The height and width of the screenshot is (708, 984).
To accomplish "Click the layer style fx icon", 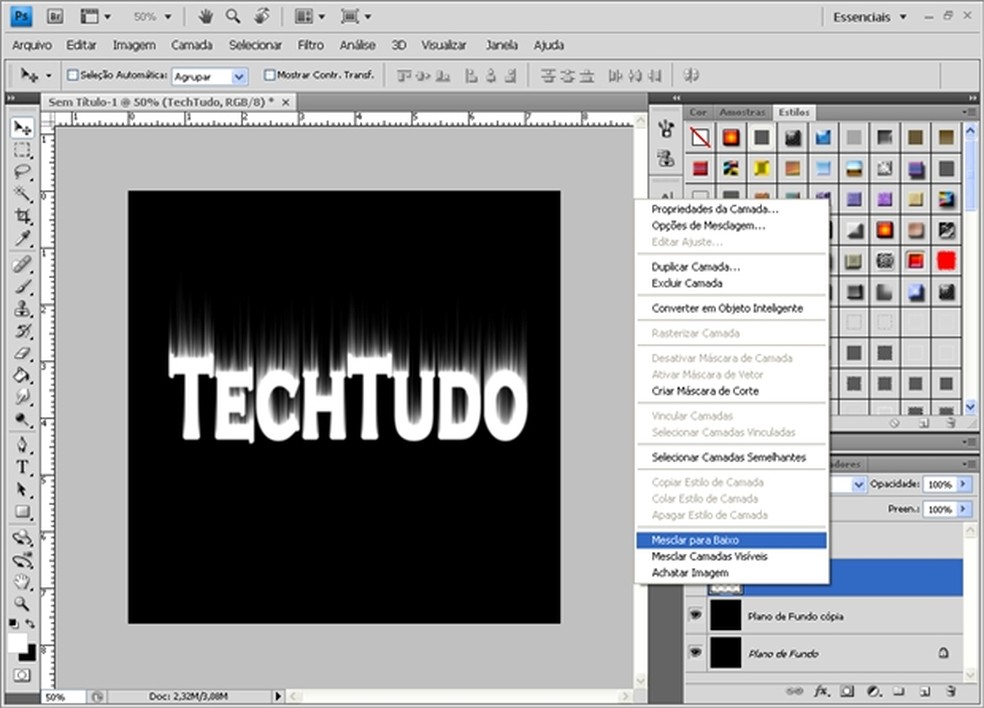I will pos(822,690).
